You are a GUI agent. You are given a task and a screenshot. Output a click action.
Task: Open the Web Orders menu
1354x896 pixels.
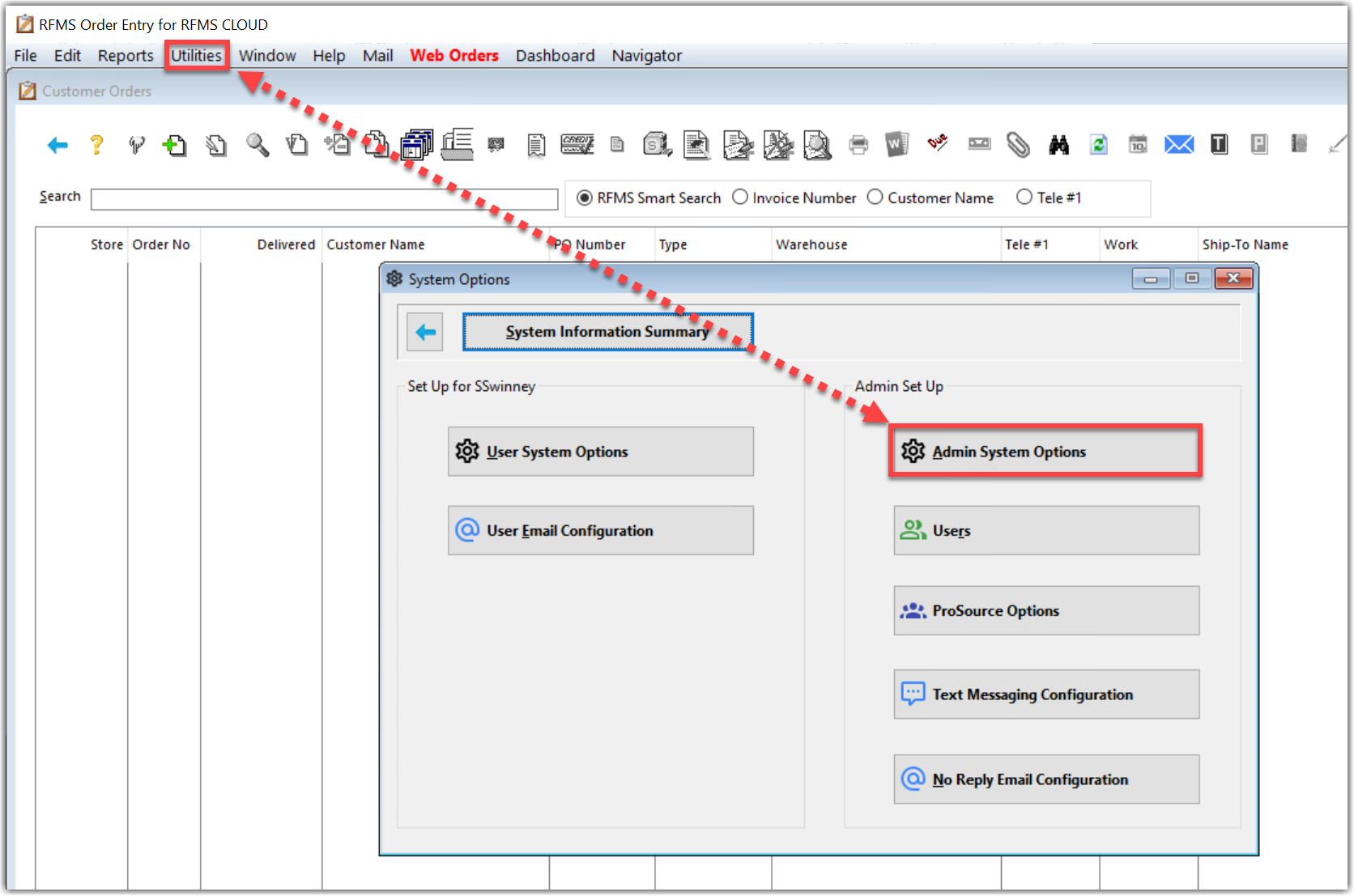point(453,55)
